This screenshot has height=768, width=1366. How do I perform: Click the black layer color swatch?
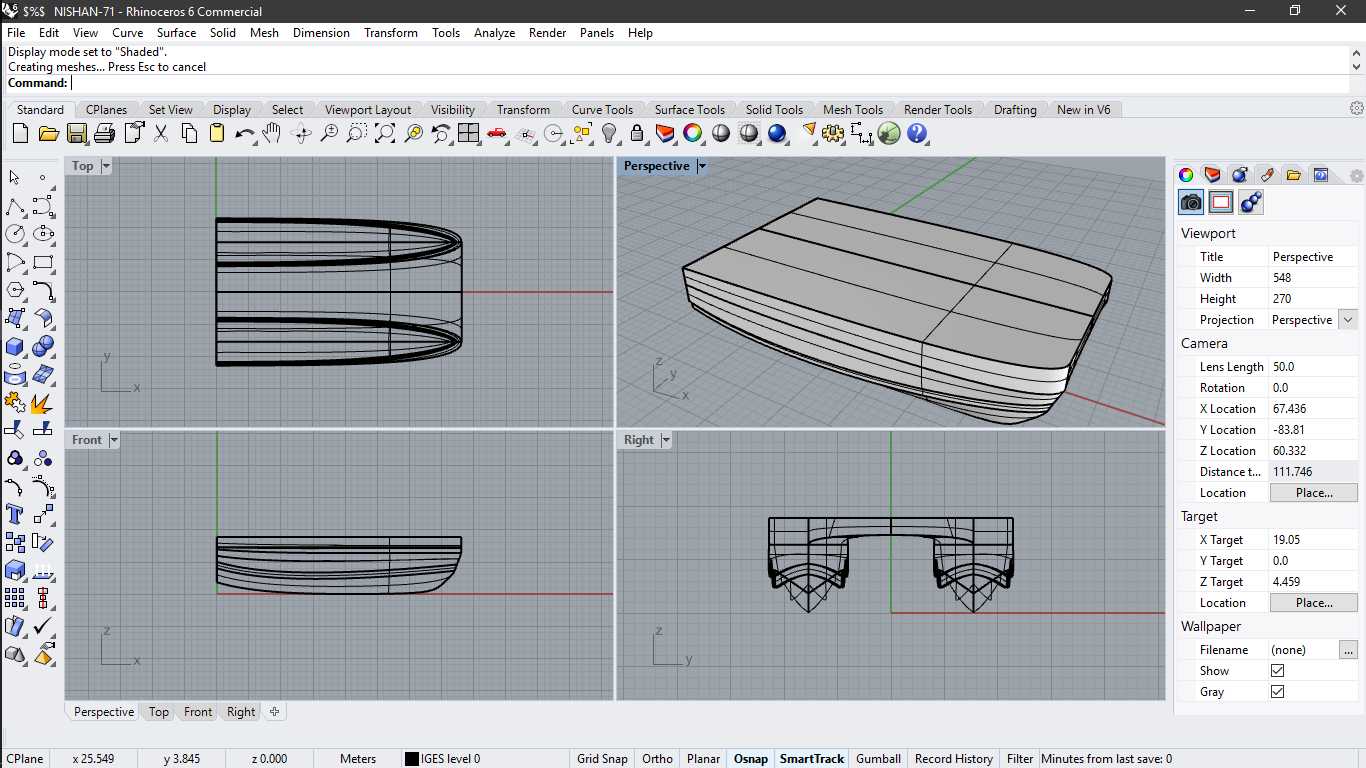click(x=411, y=759)
